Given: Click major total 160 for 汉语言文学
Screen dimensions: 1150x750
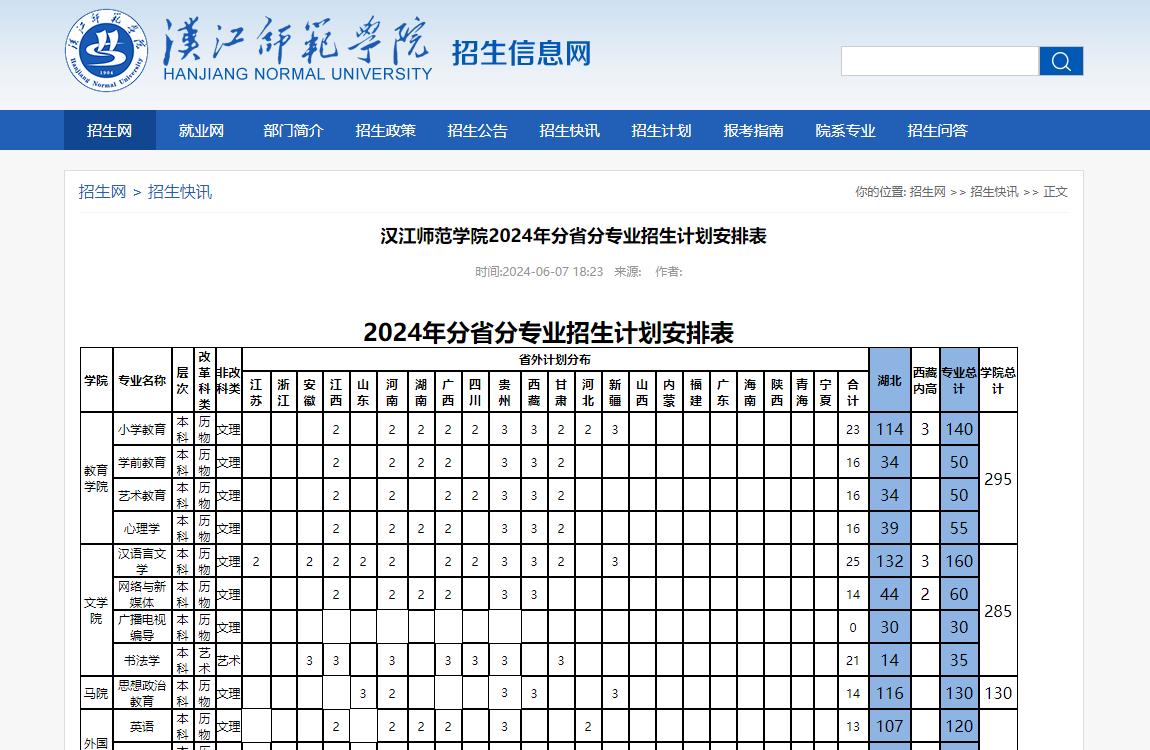Looking at the screenshot, I should click(959, 562).
